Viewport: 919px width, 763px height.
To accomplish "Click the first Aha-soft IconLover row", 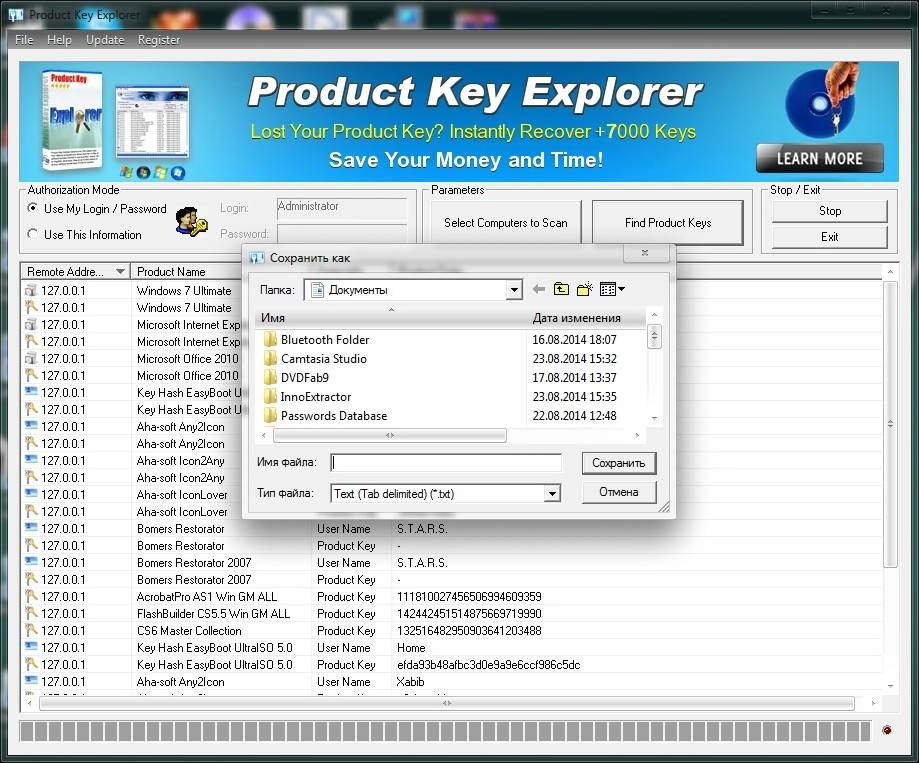I will coord(132,495).
